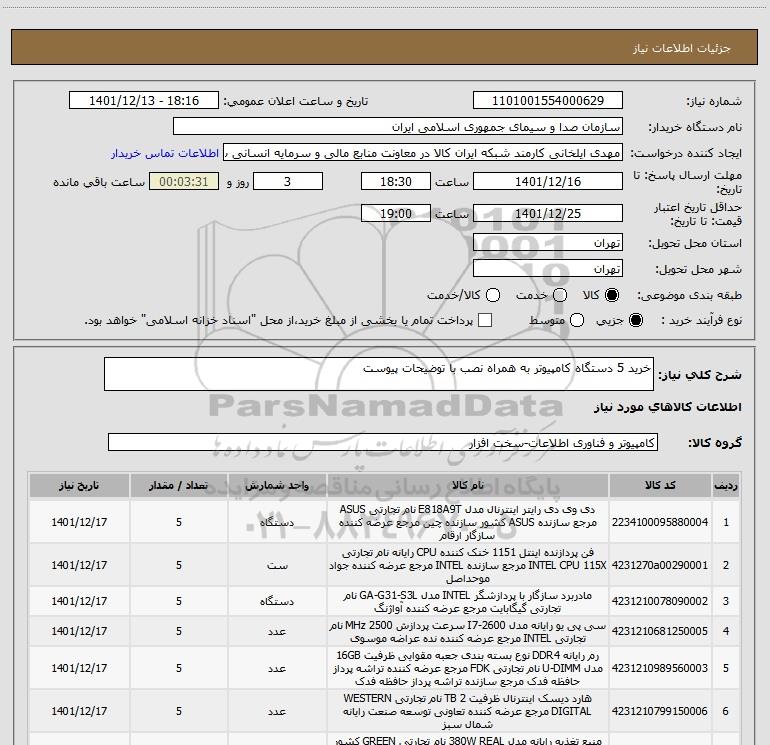Click the reply deadline date 1401/12/16 field
The width and height of the screenshot is (770, 745).
[548, 182]
